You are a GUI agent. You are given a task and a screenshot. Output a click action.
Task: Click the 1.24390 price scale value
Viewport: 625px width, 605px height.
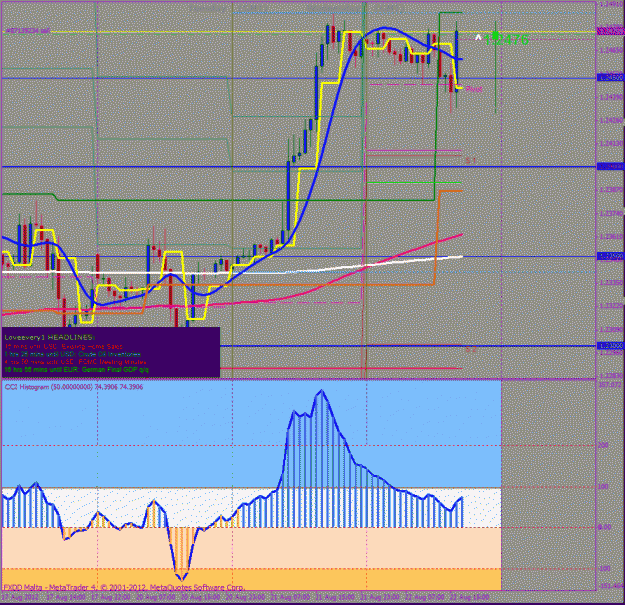(x=611, y=97)
